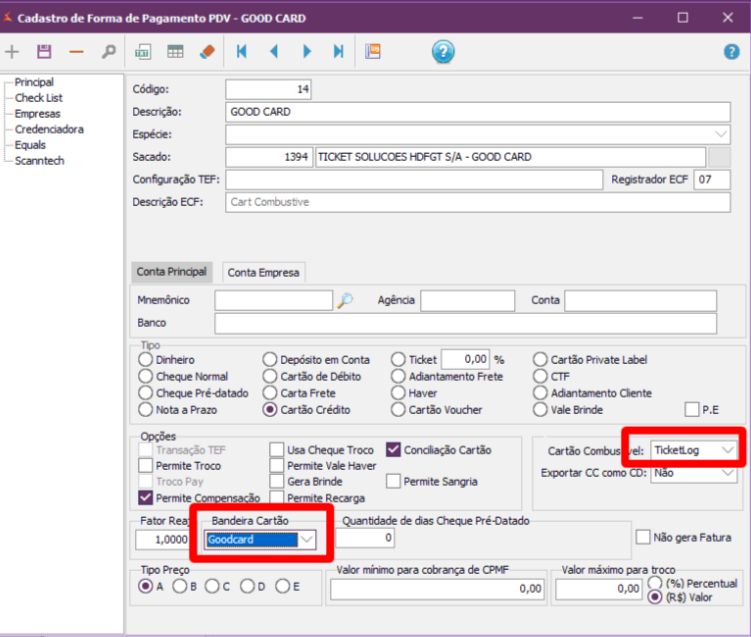Select Tipo Preço B

tap(180, 586)
